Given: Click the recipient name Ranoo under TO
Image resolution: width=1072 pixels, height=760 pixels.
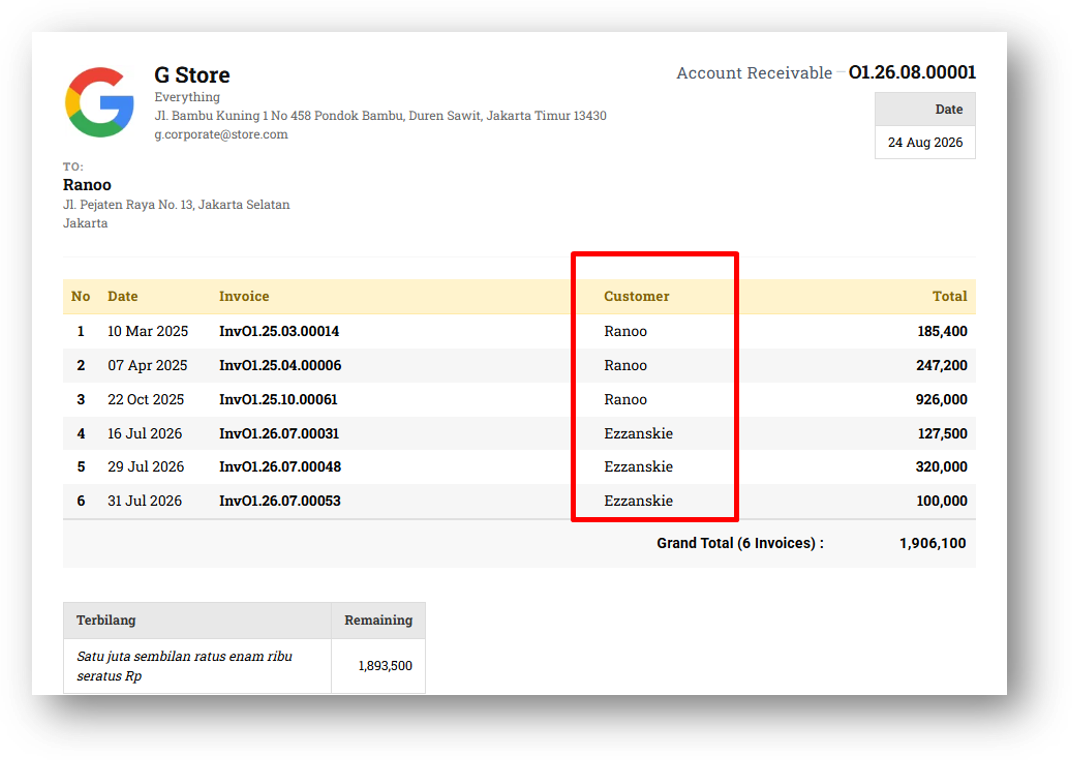Looking at the screenshot, I should pyautogui.click(x=87, y=185).
